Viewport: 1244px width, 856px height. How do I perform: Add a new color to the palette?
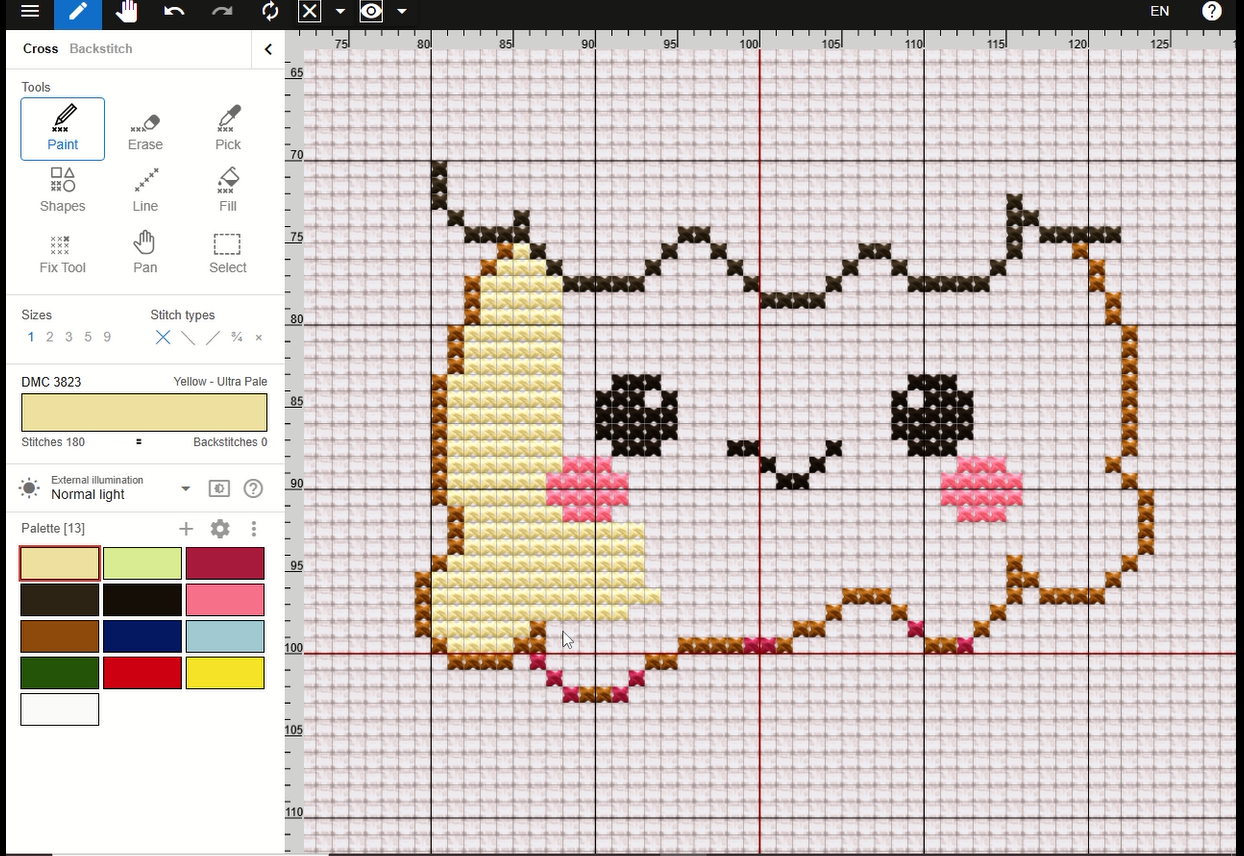point(186,528)
